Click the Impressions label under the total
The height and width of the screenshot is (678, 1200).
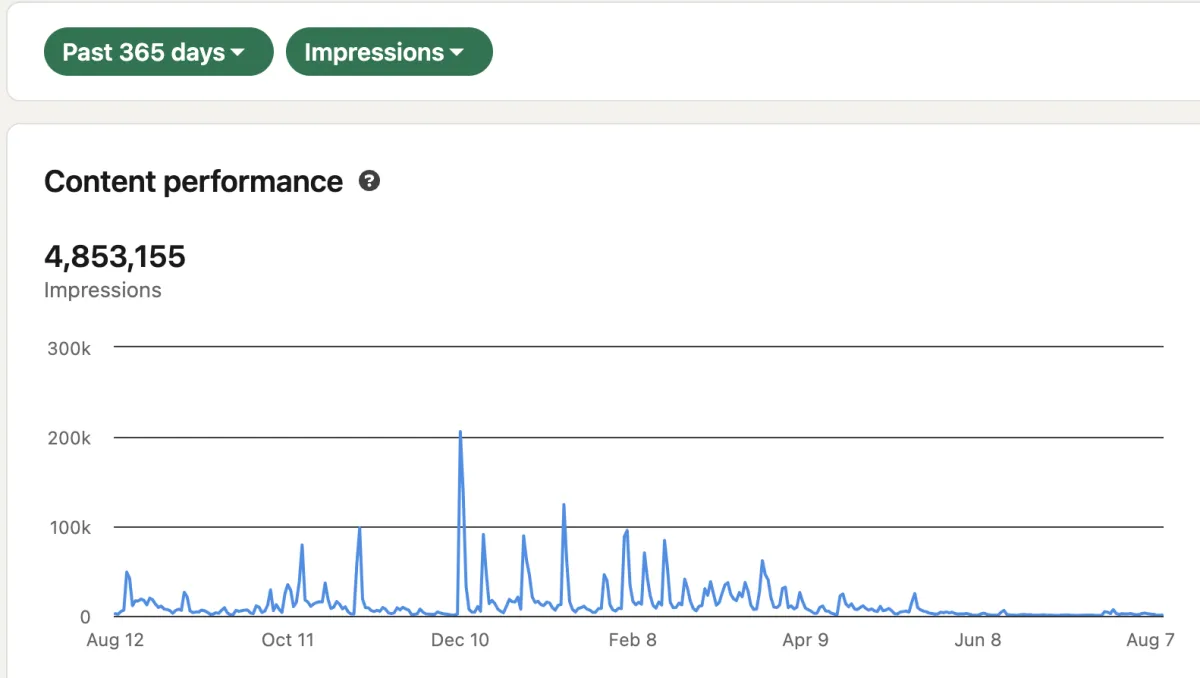(x=103, y=290)
